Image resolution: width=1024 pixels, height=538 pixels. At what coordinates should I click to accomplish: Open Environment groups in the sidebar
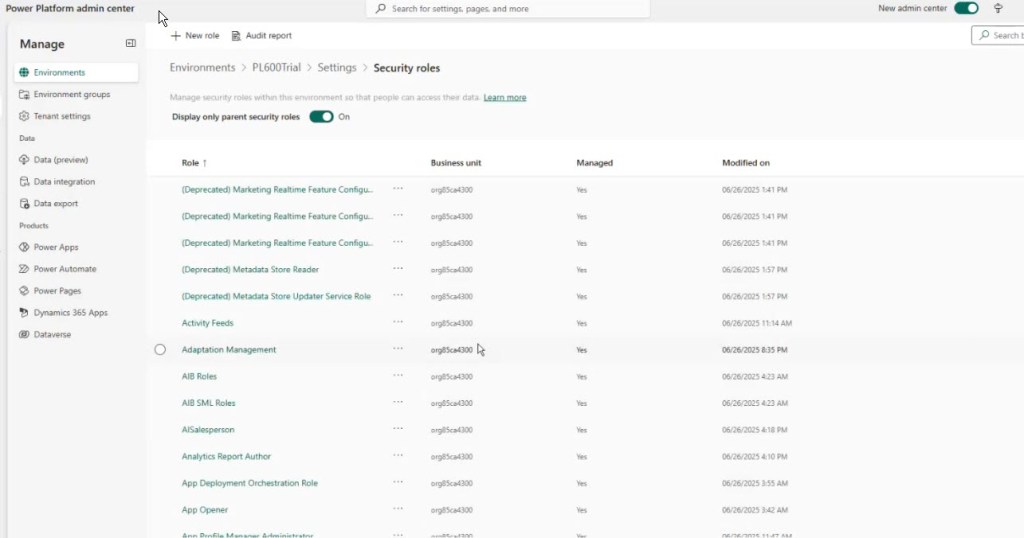(x=71, y=95)
